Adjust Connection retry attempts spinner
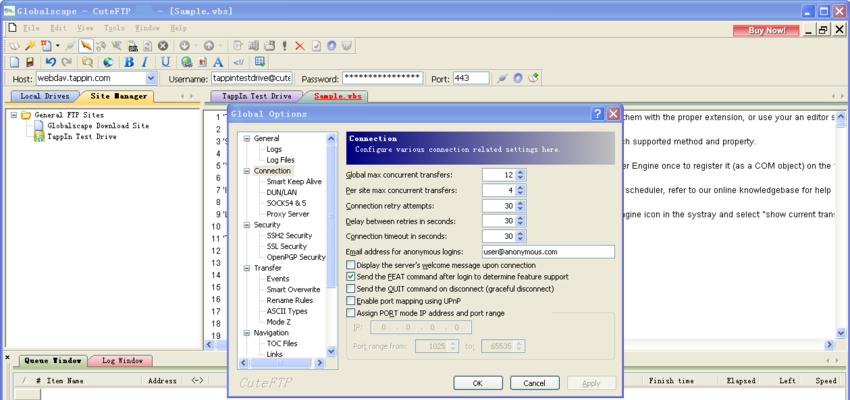850x400 pixels. [x=520, y=206]
